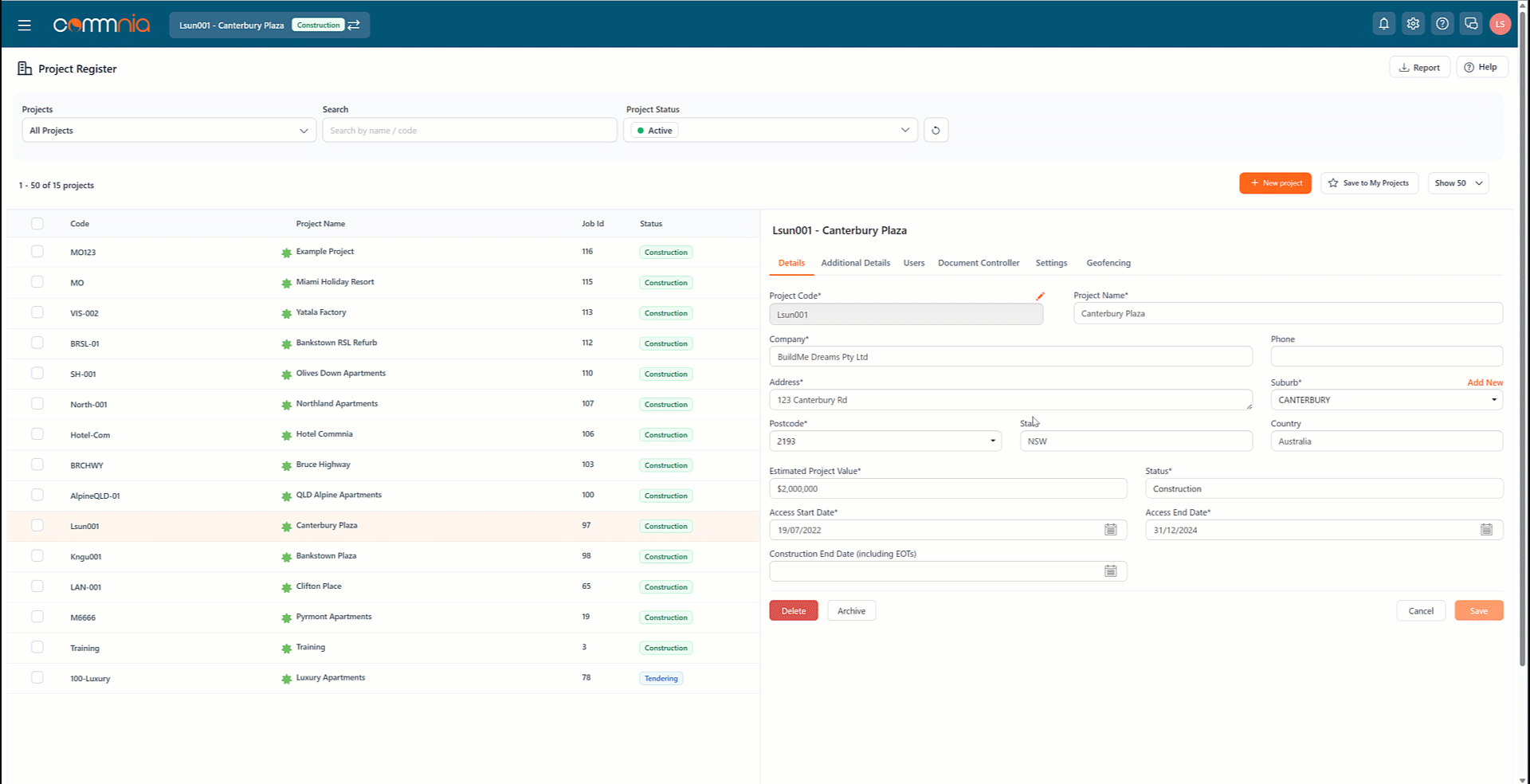This screenshot has height=784, width=1530.
Task: Open the chat messages icon
Action: click(x=1471, y=24)
